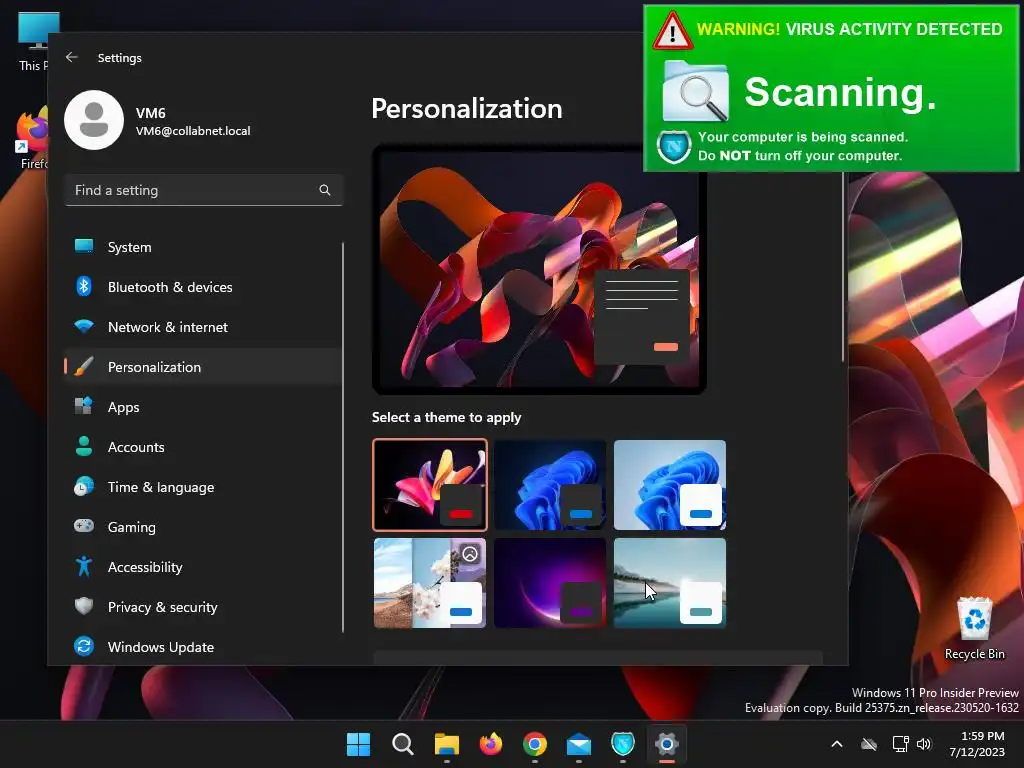Open the Windows Start menu
The width and height of the screenshot is (1024, 768).
tap(358, 744)
